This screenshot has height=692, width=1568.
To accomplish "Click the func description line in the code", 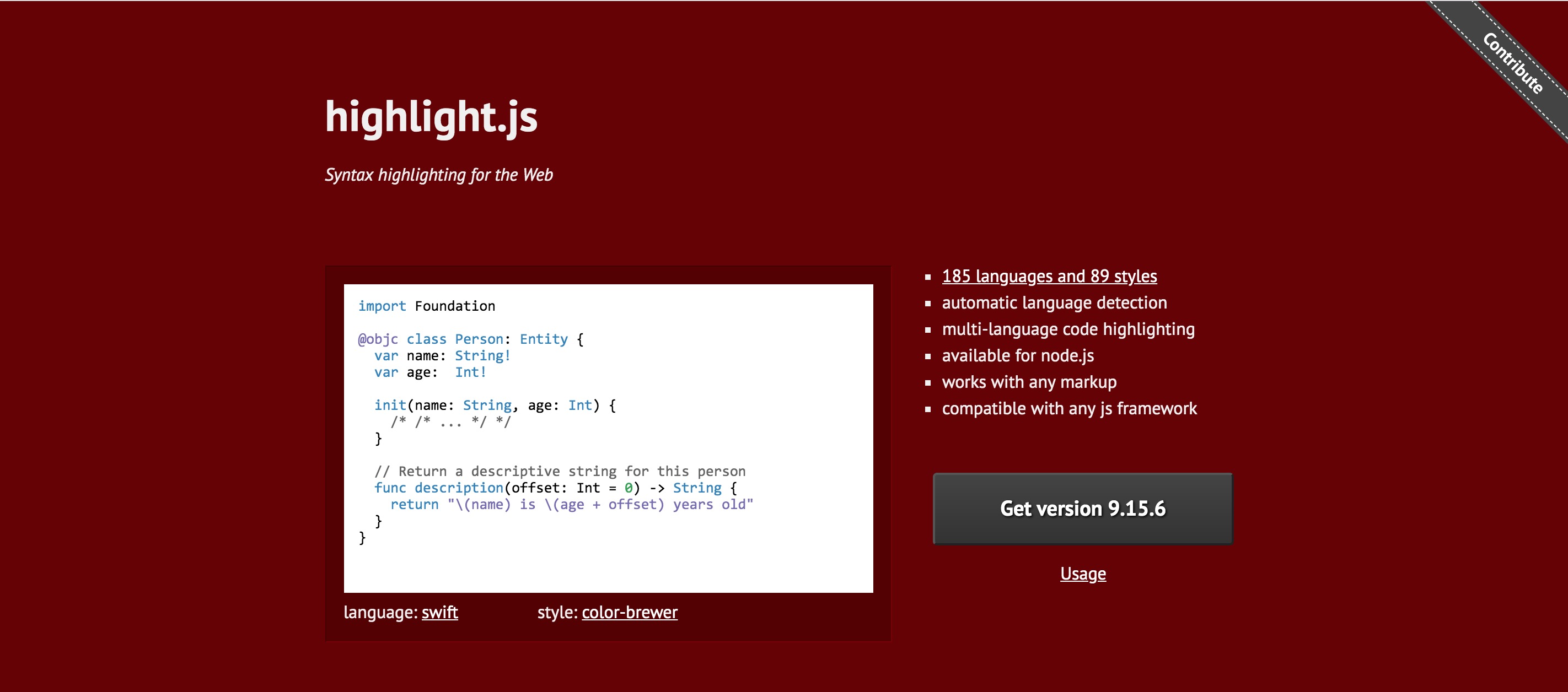I will click(555, 488).
